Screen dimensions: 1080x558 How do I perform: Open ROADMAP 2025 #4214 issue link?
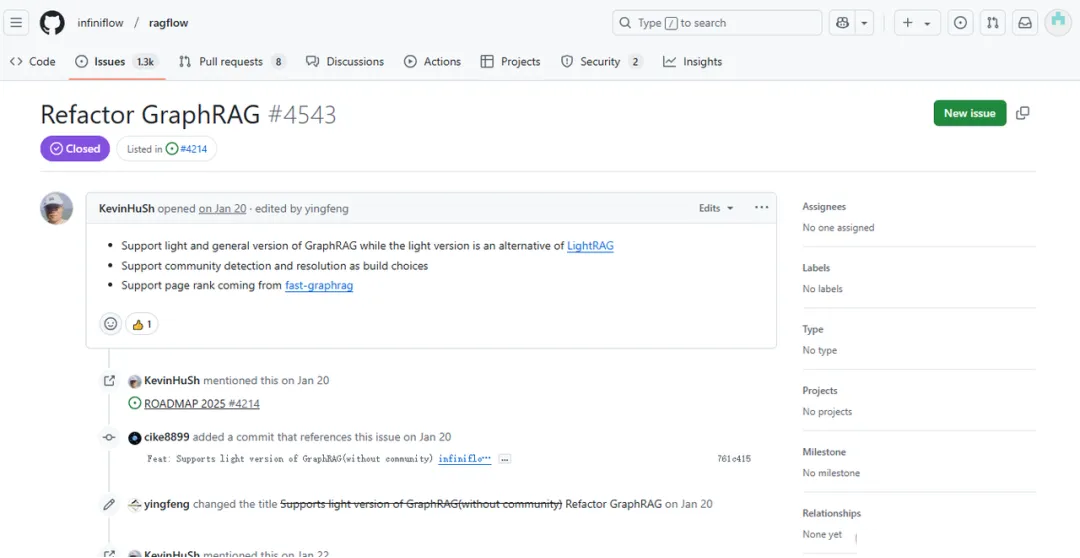[202, 404]
